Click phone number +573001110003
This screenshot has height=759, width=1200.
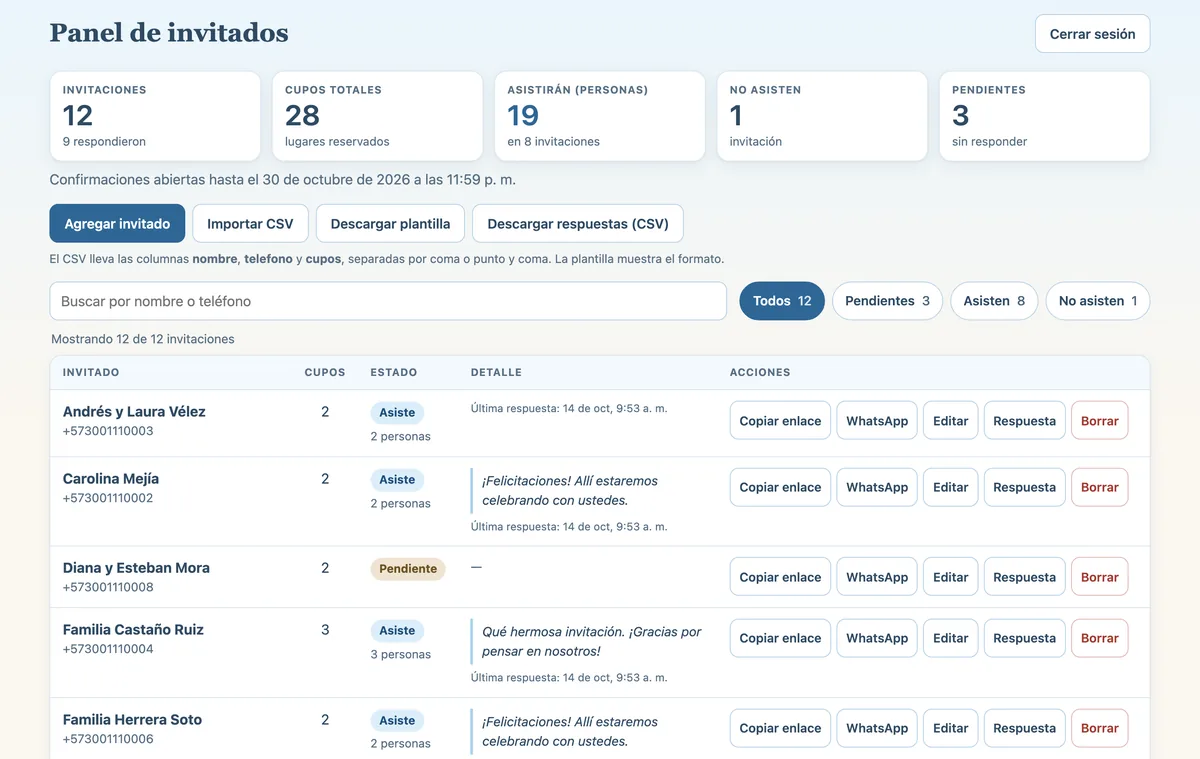point(108,431)
